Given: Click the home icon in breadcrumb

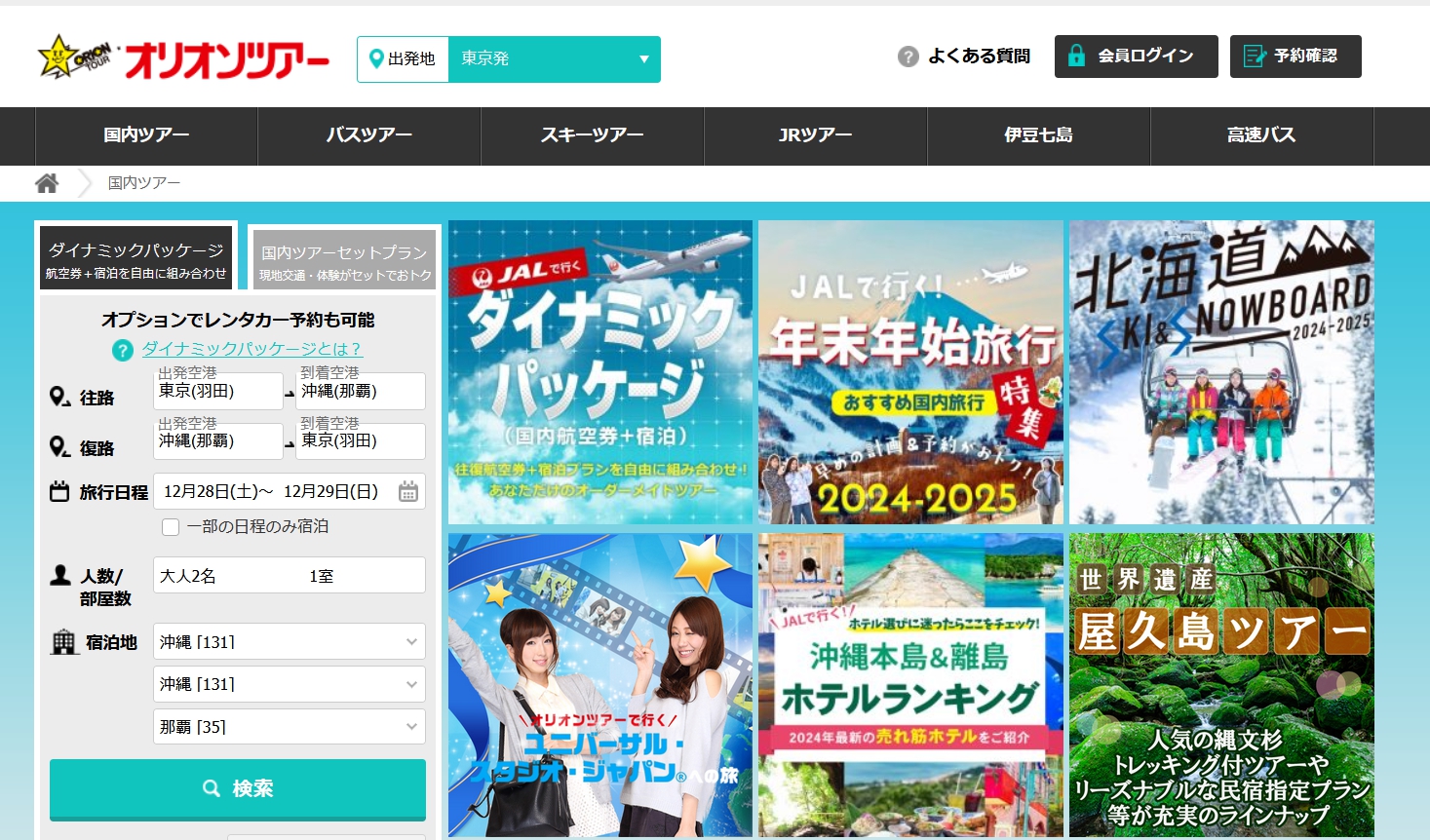Looking at the screenshot, I should (x=47, y=183).
